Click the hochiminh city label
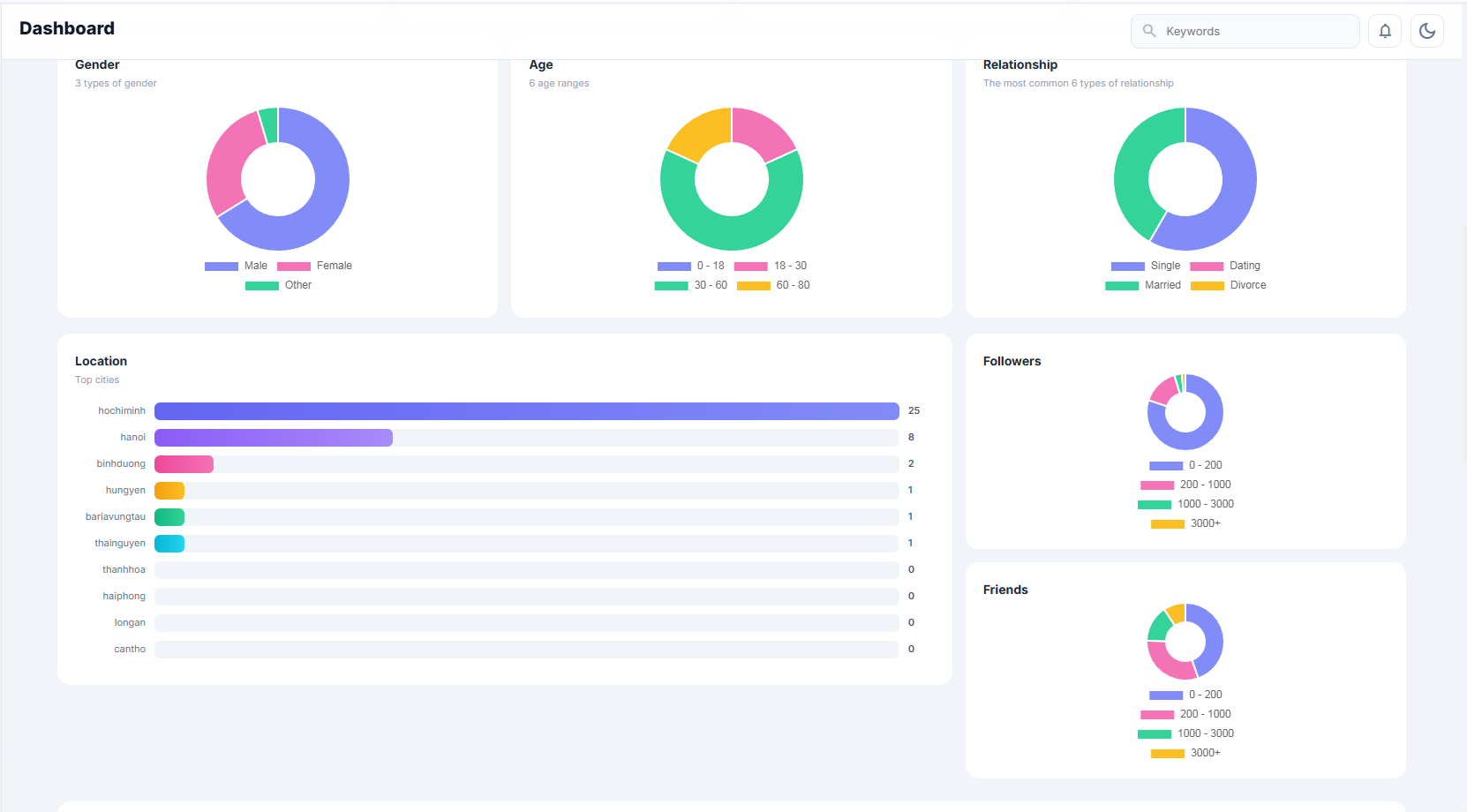The image size is (1467, 812). 122,410
